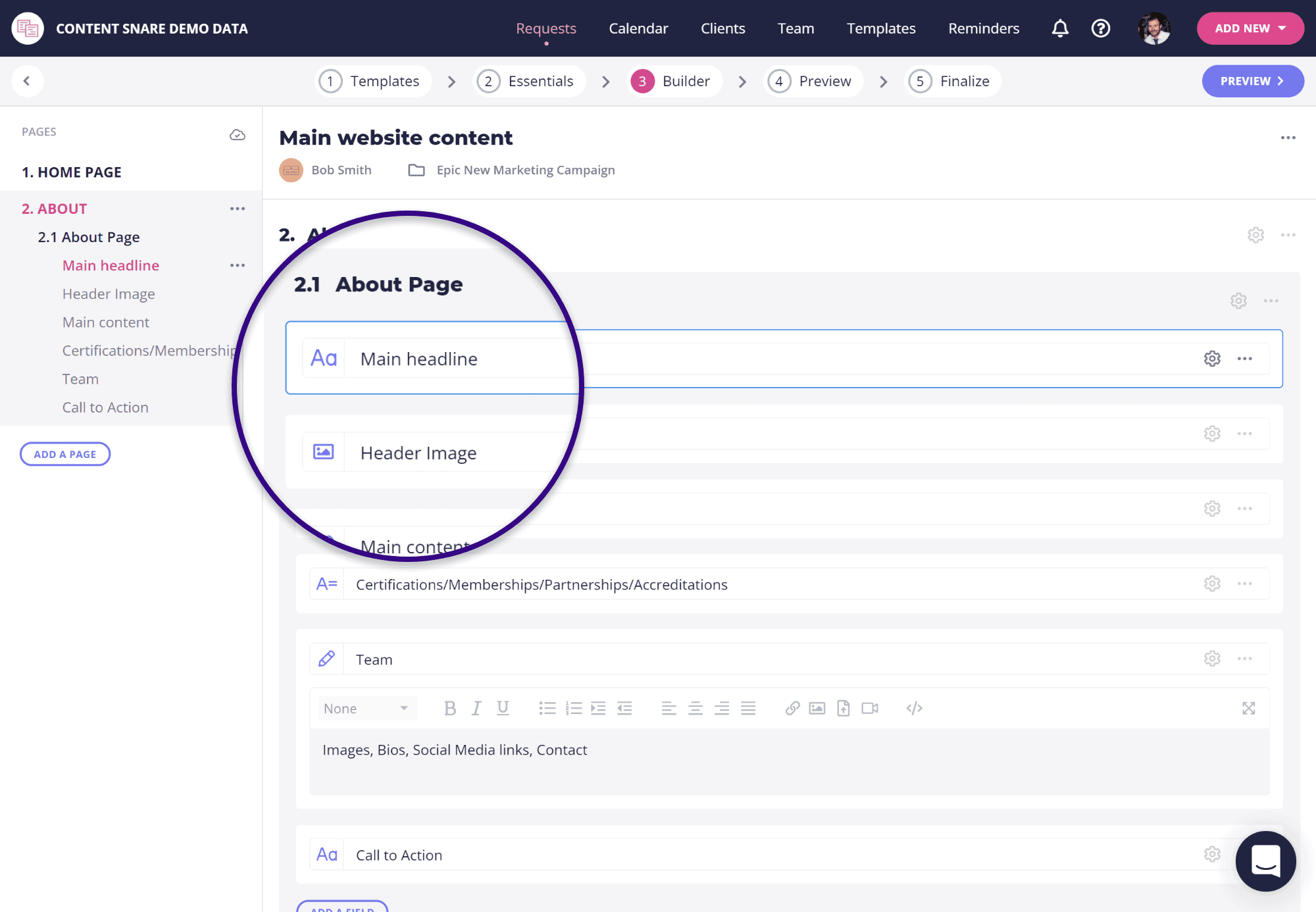Align text center

(695, 708)
